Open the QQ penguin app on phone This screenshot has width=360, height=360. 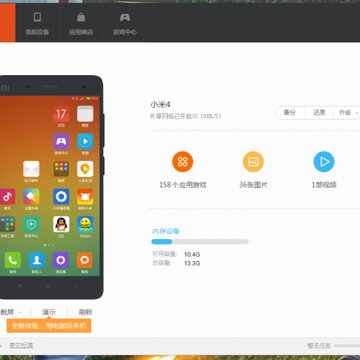(61, 224)
